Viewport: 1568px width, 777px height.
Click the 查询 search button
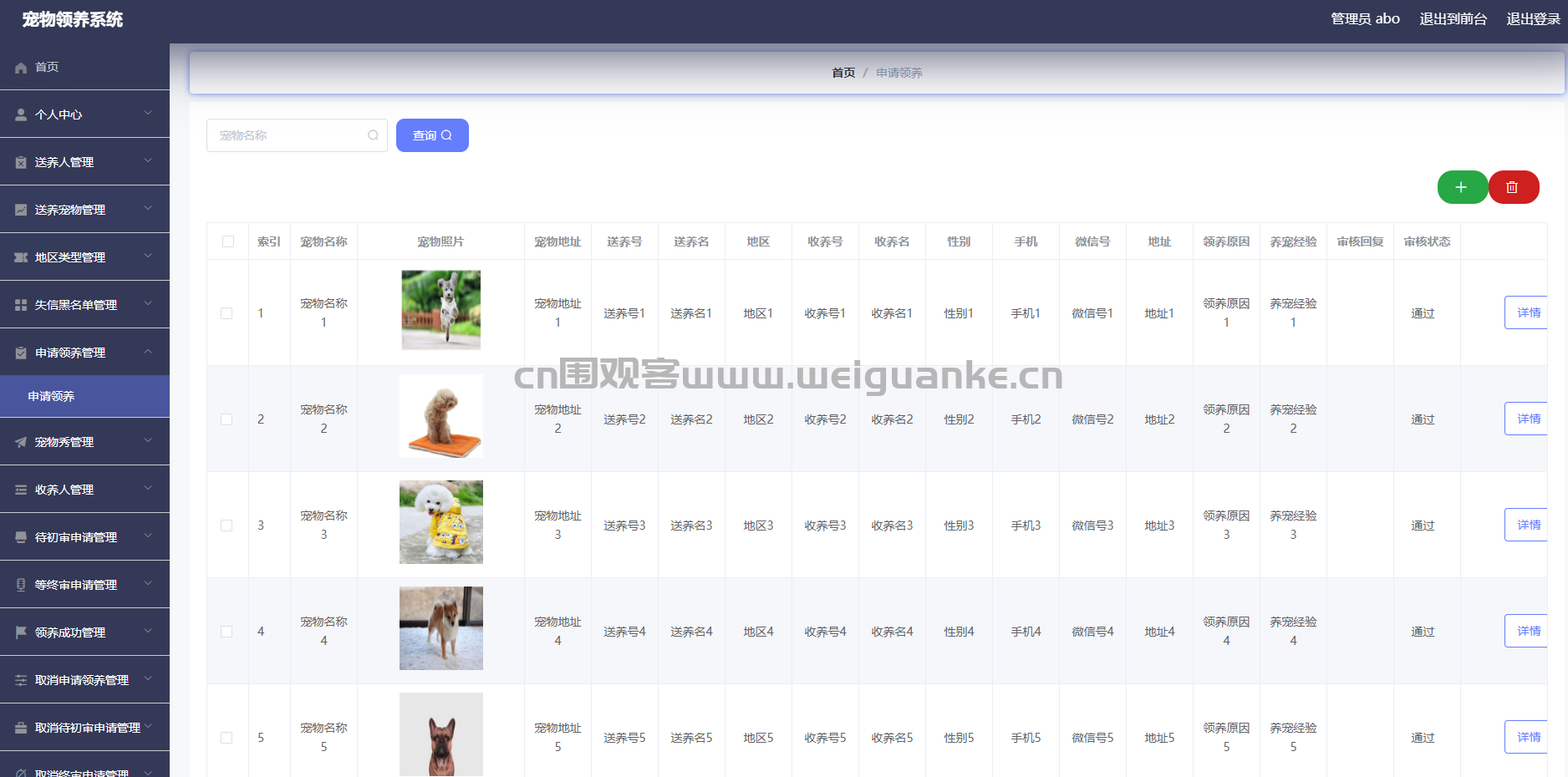point(432,135)
